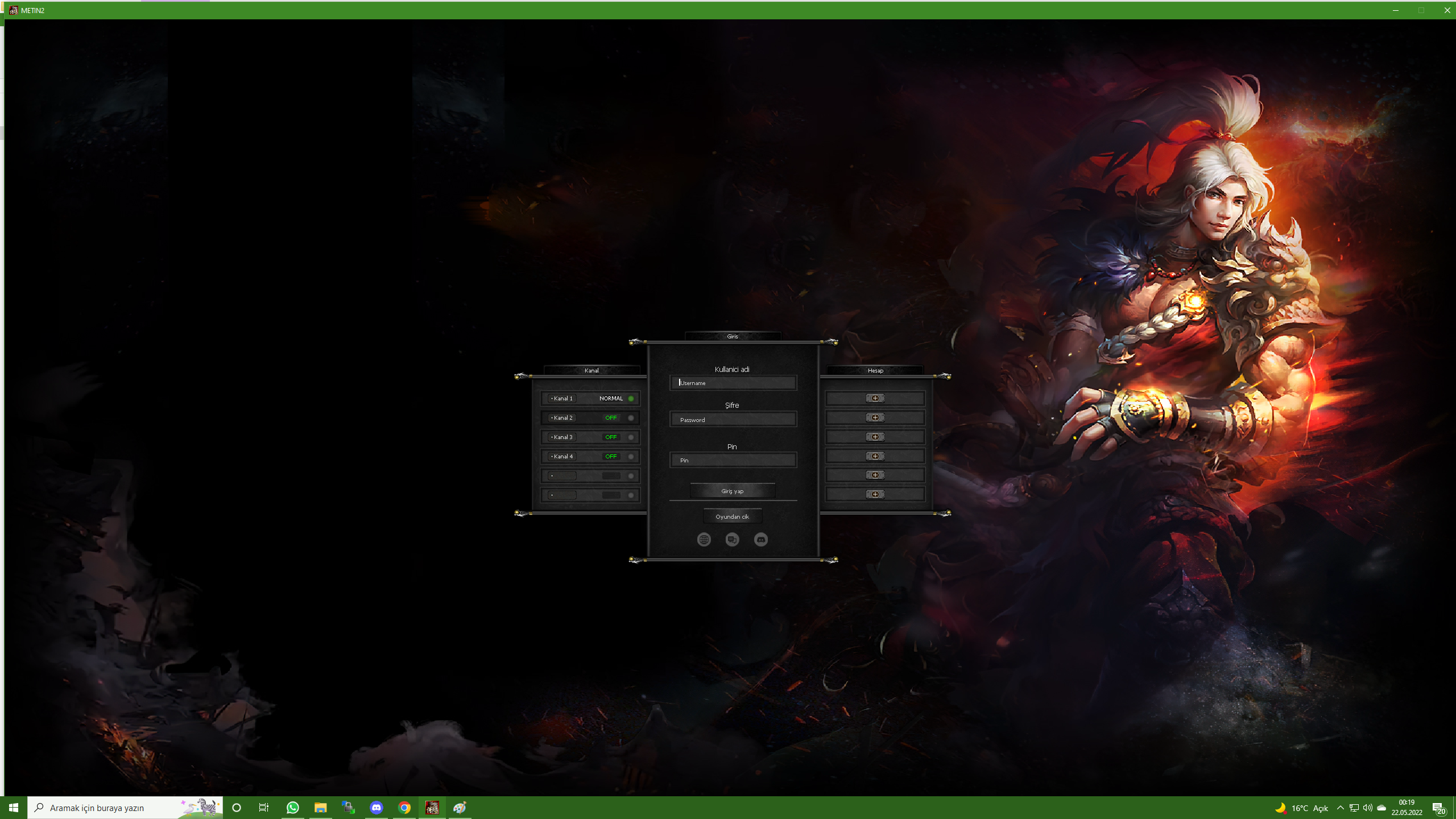Add account in second Hesap slot

(x=875, y=417)
